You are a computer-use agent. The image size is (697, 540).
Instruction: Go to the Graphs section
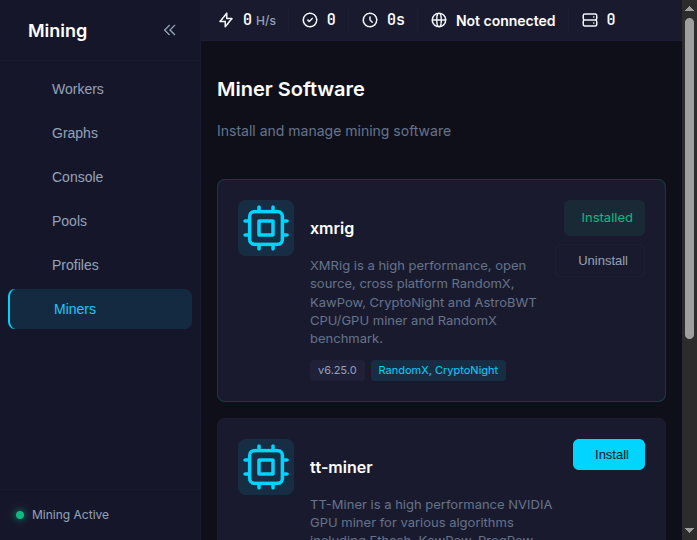[x=75, y=133]
